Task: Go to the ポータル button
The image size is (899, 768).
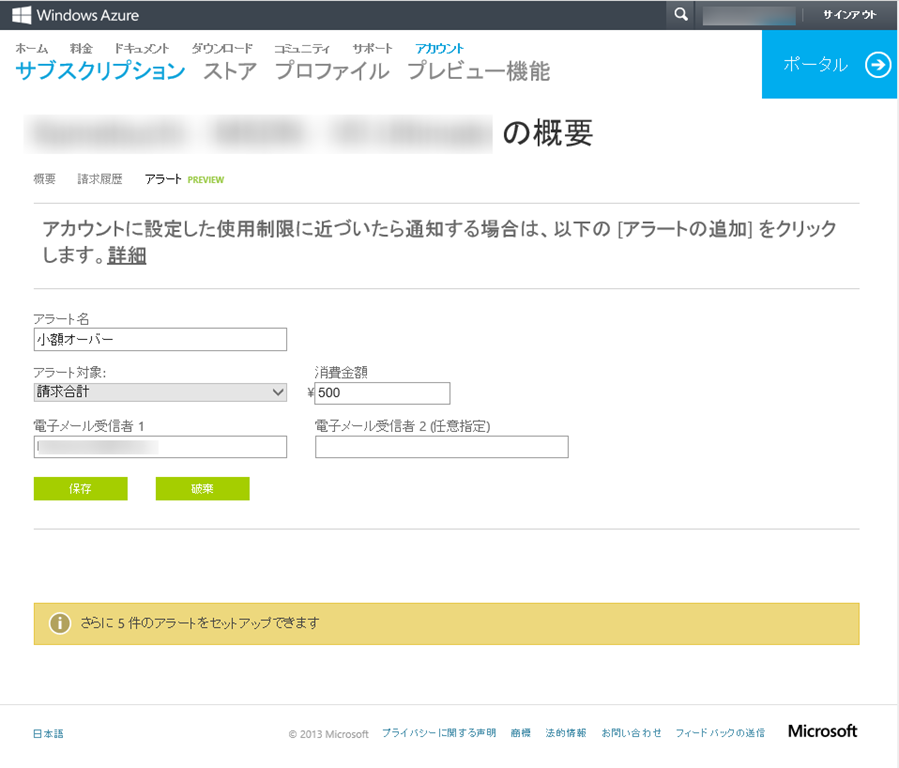Action: pos(829,64)
